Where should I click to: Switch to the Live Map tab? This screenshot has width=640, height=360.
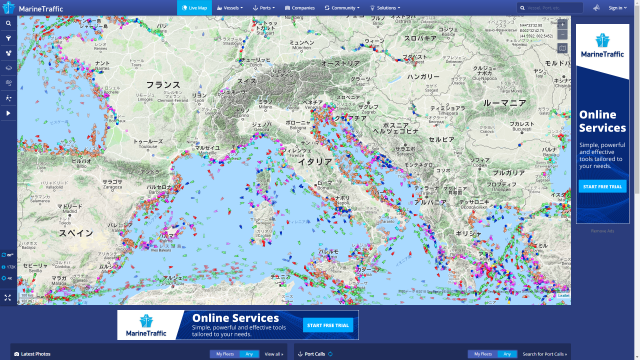point(194,8)
